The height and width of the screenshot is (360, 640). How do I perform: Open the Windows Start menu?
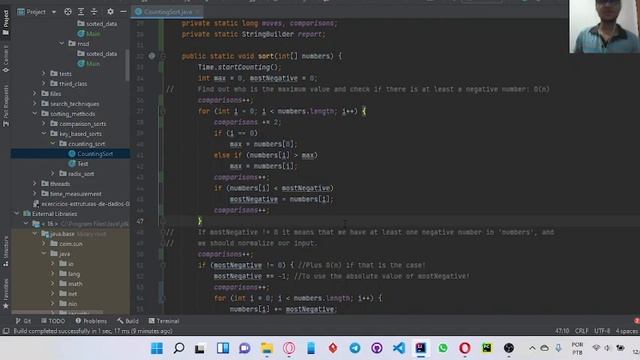157,348
